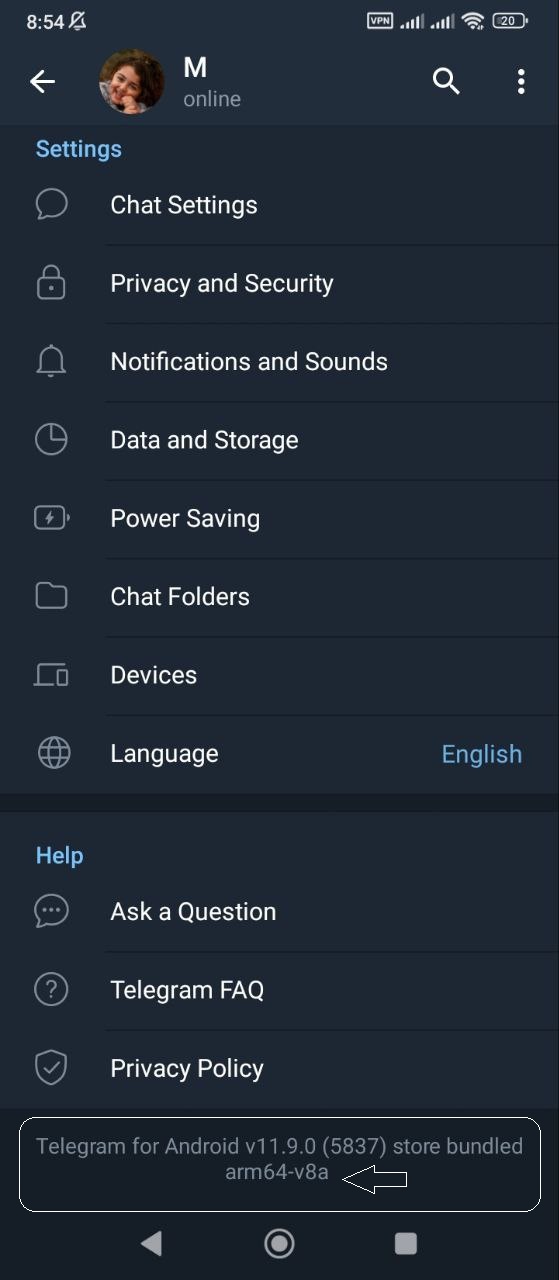This screenshot has height=1280, width=559.
Task: Click the Chat Settings speech bubble icon
Action: coord(51,205)
